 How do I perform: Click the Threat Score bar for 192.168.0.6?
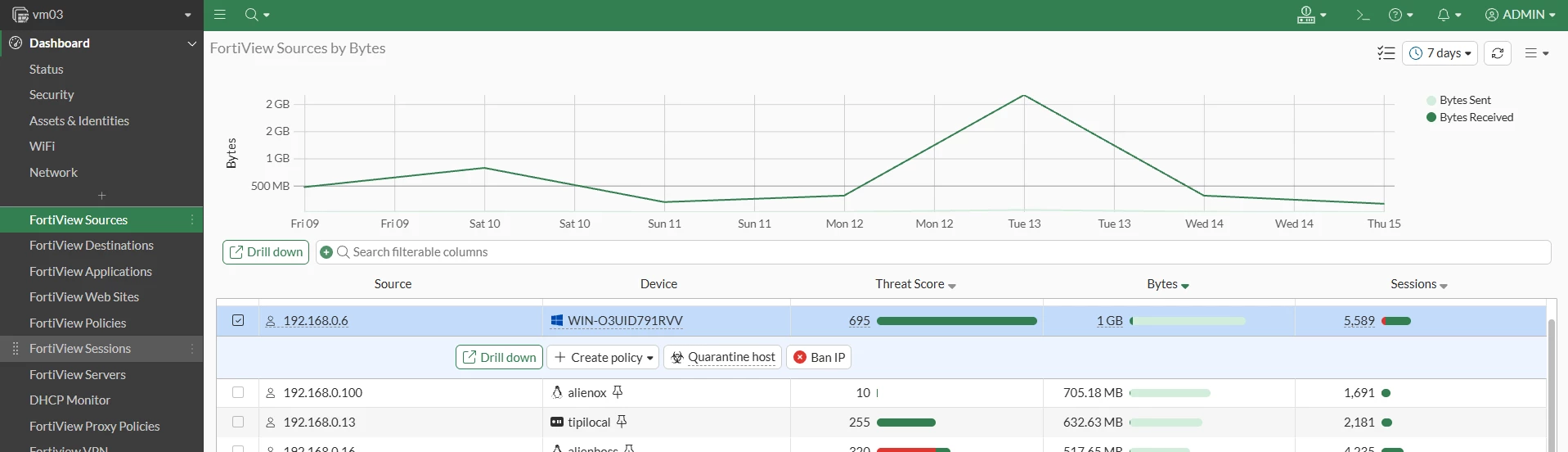tap(956, 321)
